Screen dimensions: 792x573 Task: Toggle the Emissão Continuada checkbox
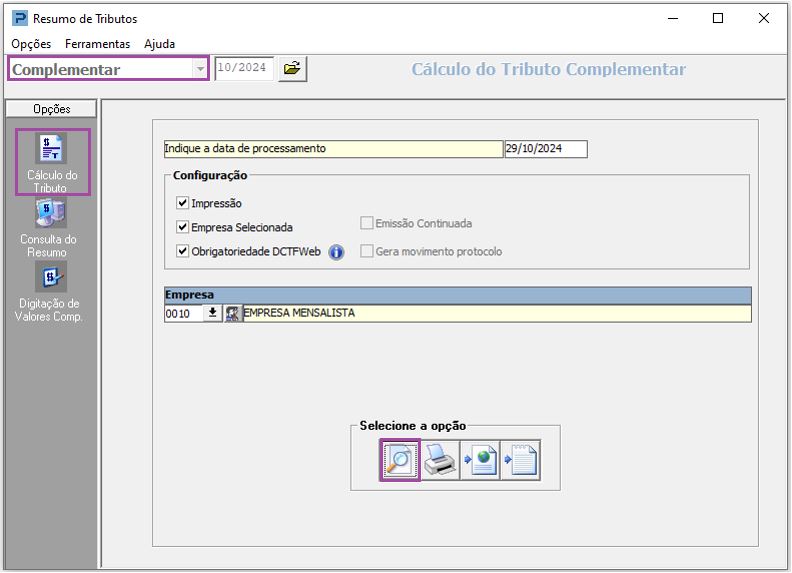click(367, 223)
